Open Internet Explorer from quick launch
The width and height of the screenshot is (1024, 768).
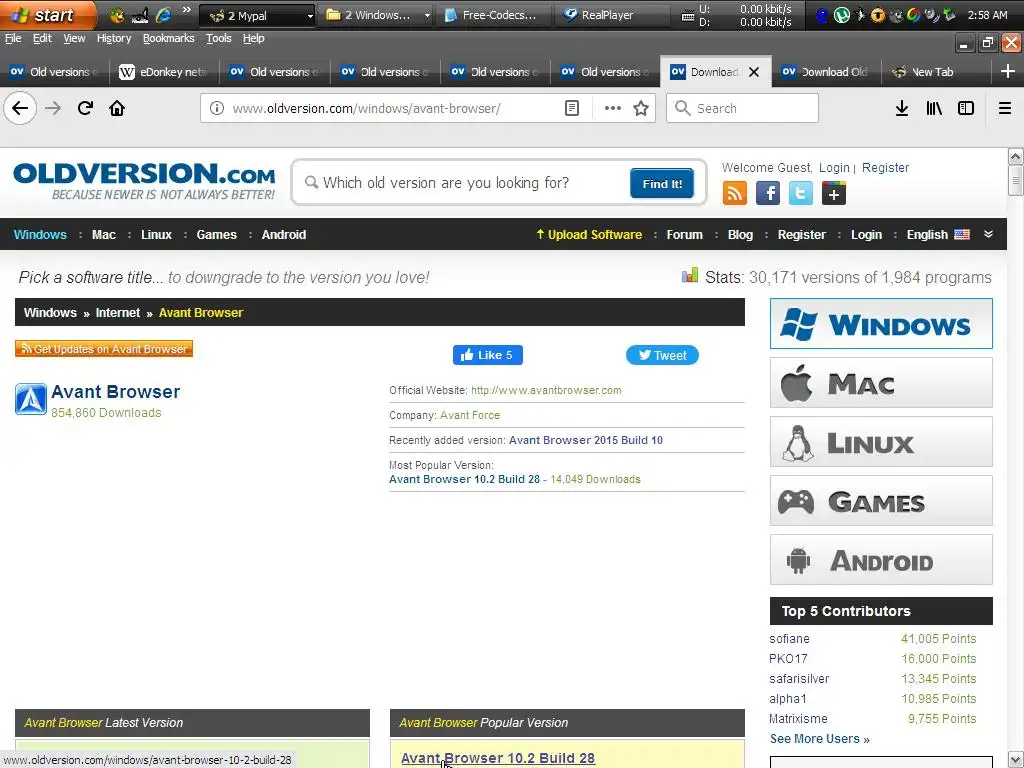tap(163, 15)
